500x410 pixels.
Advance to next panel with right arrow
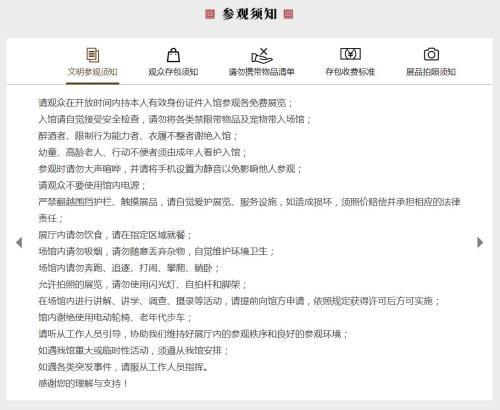480,242
